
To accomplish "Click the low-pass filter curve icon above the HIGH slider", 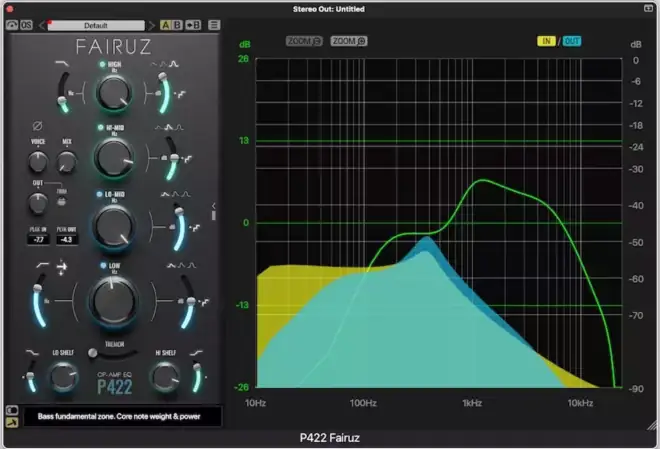I will [62, 64].
